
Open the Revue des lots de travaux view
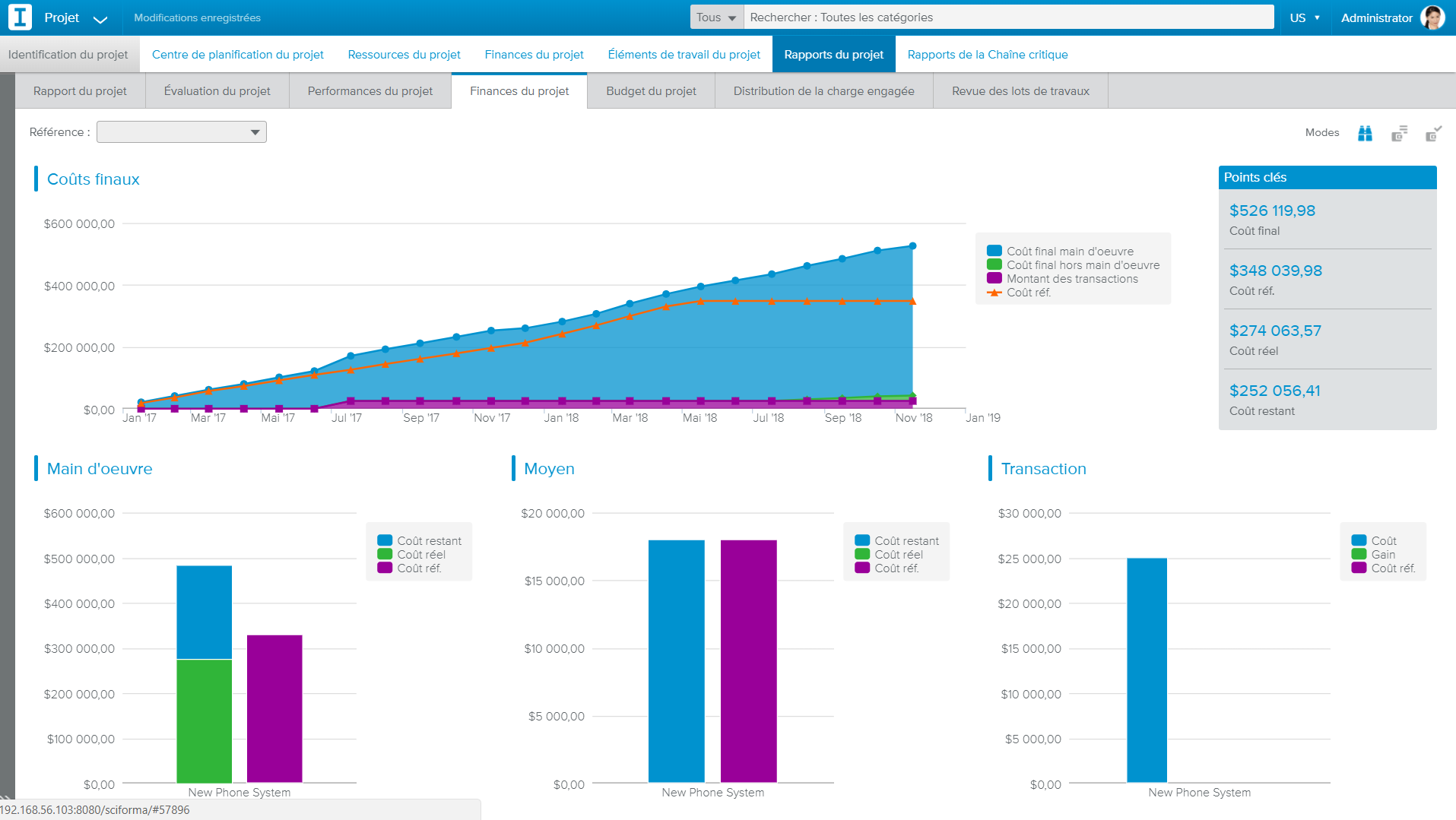pyautogui.click(x=1020, y=90)
